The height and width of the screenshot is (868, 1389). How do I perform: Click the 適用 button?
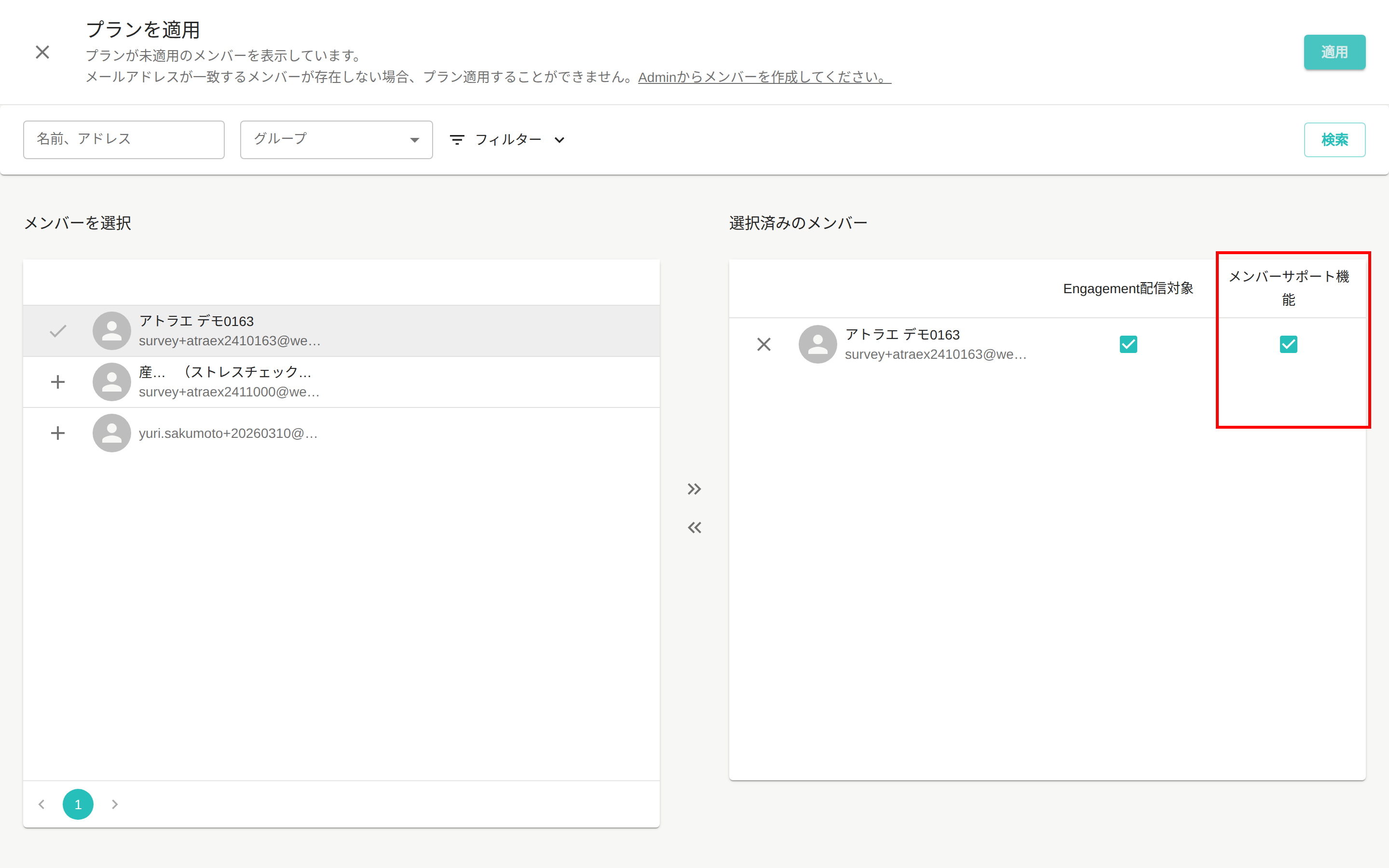click(1335, 52)
